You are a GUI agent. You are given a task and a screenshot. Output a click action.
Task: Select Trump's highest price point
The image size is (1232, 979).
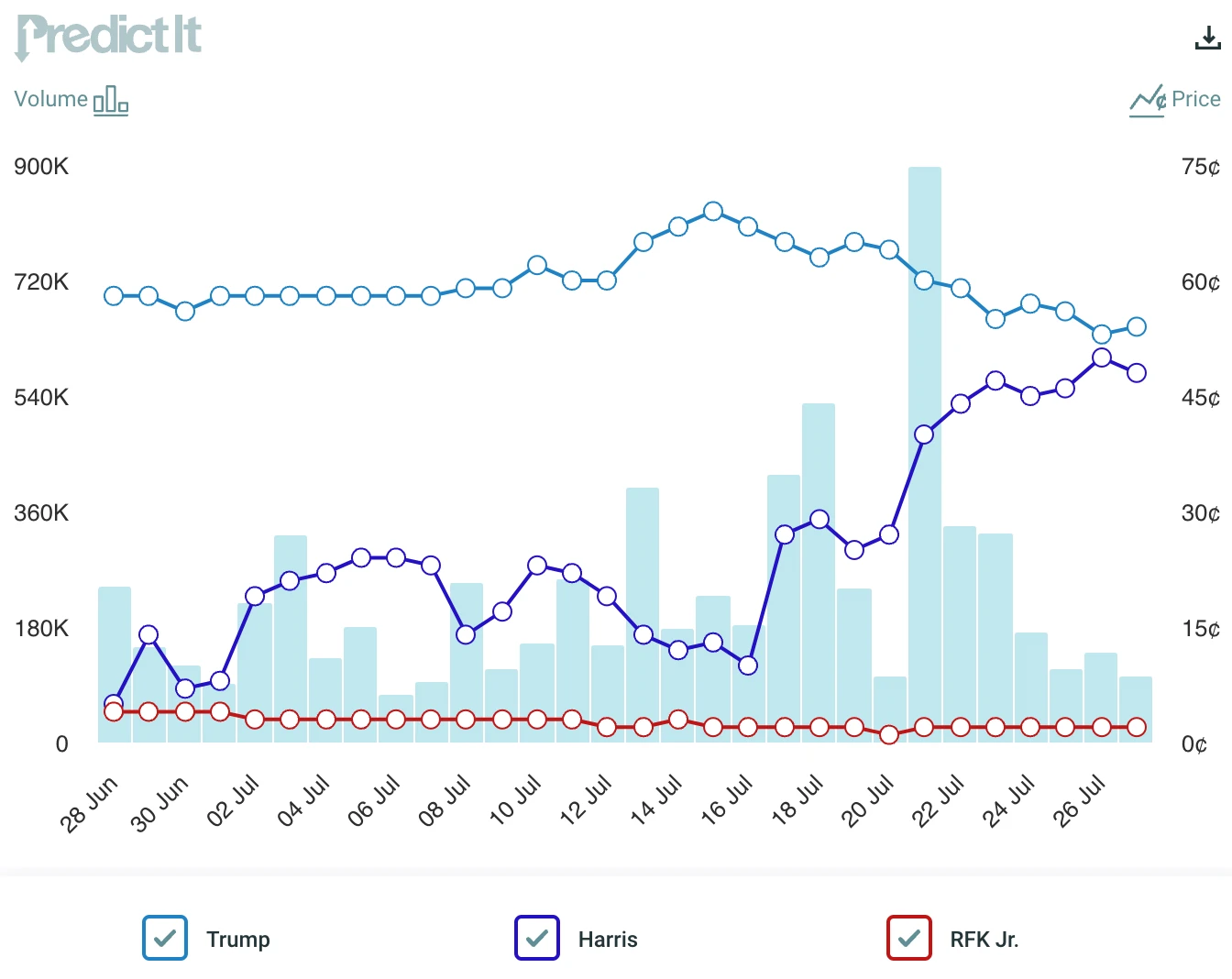(x=713, y=212)
